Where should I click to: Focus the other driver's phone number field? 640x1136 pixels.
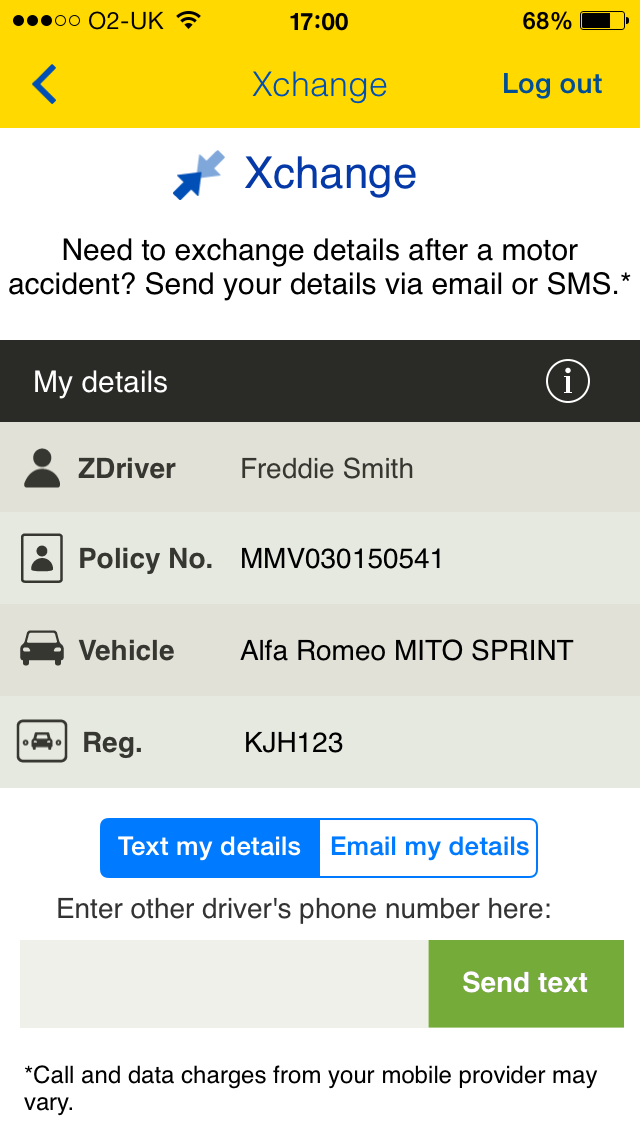point(224,983)
